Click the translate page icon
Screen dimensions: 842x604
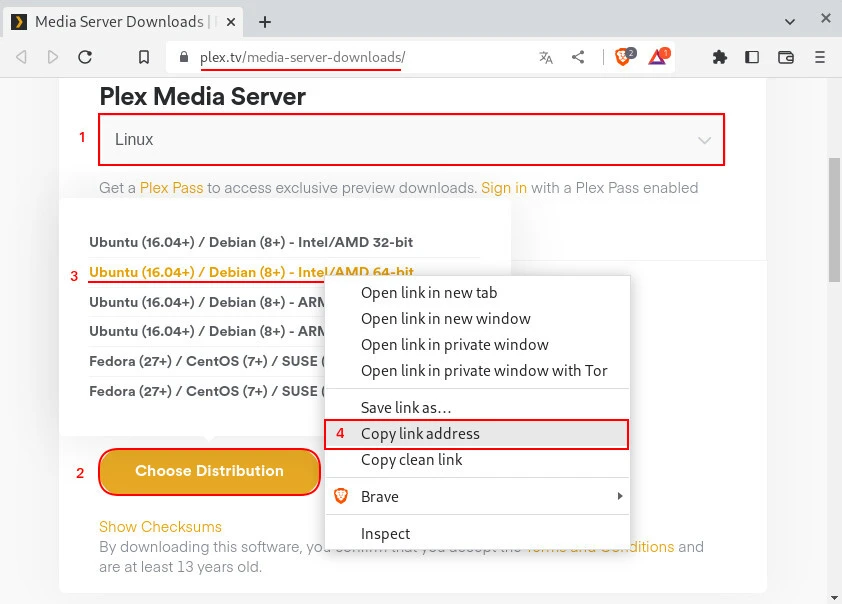coord(546,57)
